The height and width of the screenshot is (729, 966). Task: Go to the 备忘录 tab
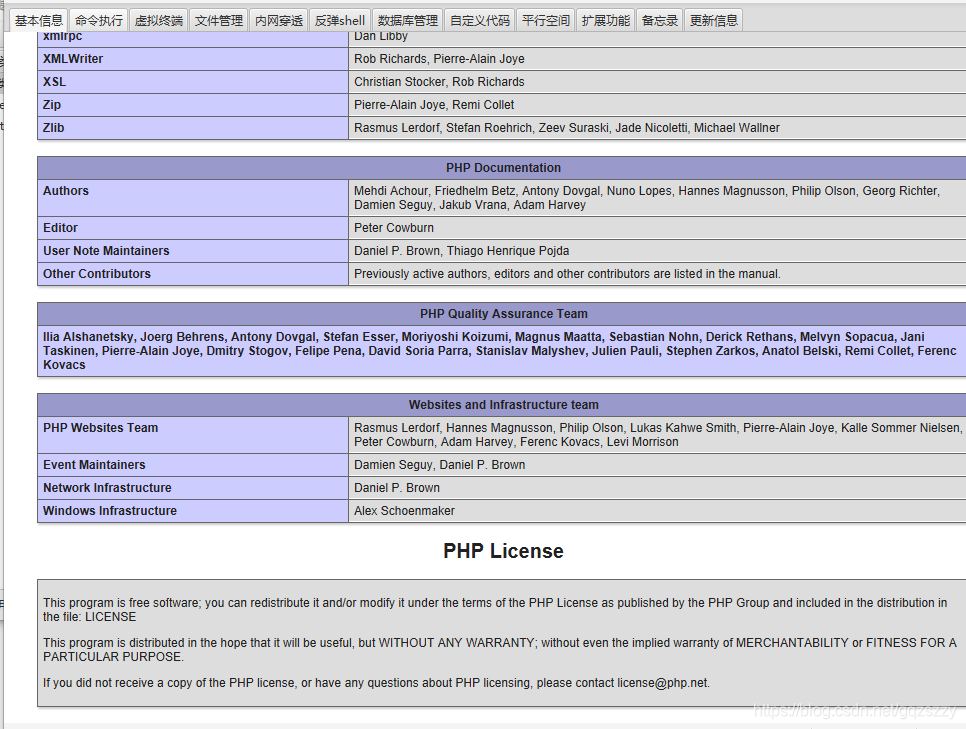click(659, 20)
